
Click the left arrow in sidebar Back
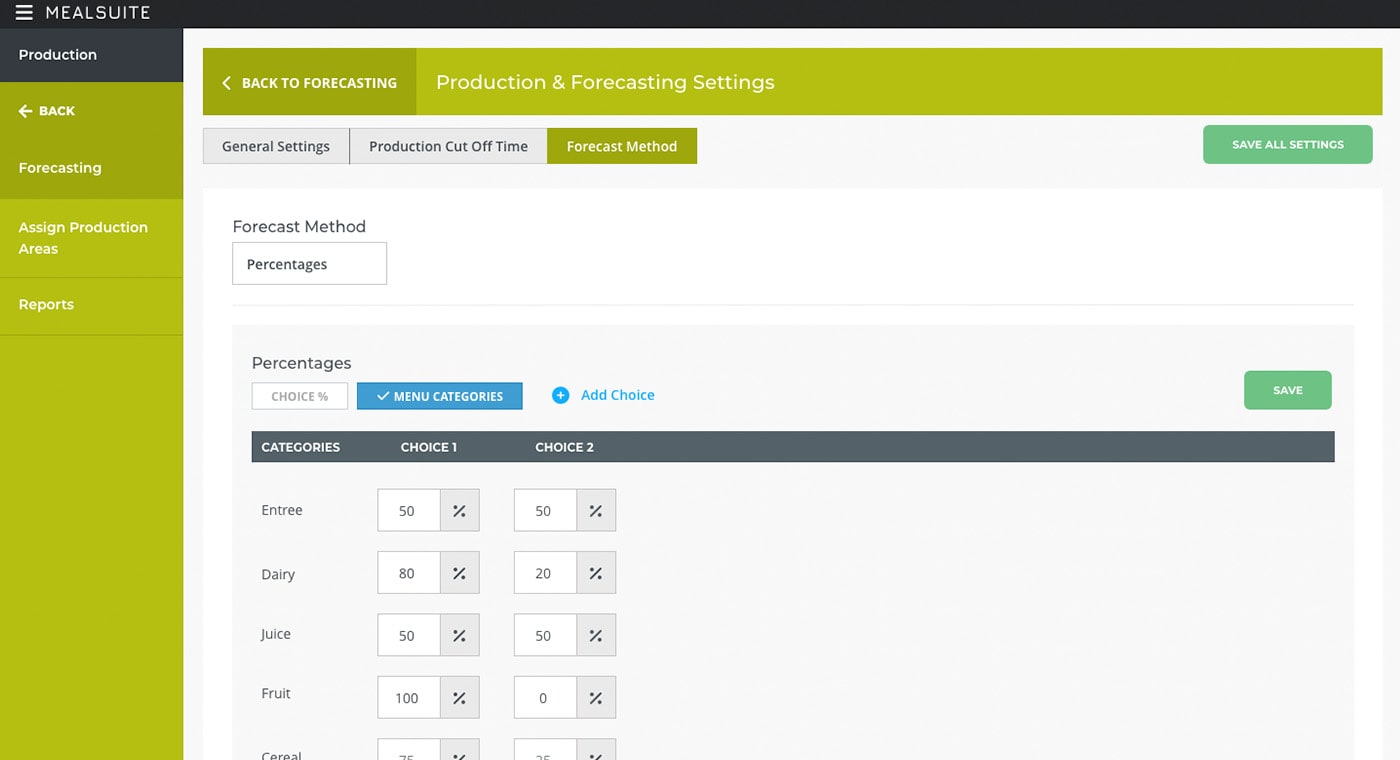26,111
